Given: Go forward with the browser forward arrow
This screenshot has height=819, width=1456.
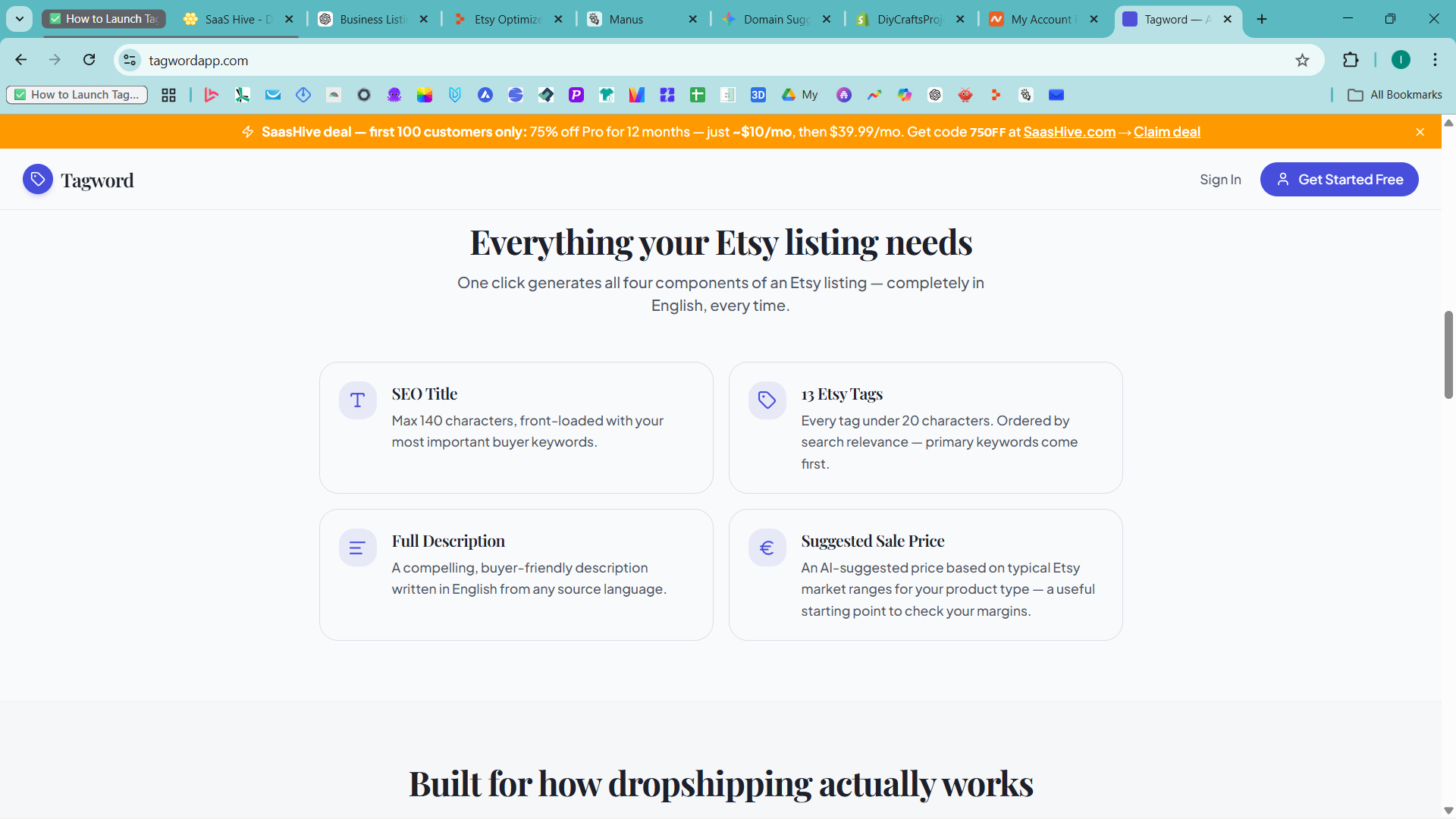Looking at the screenshot, I should [55, 60].
